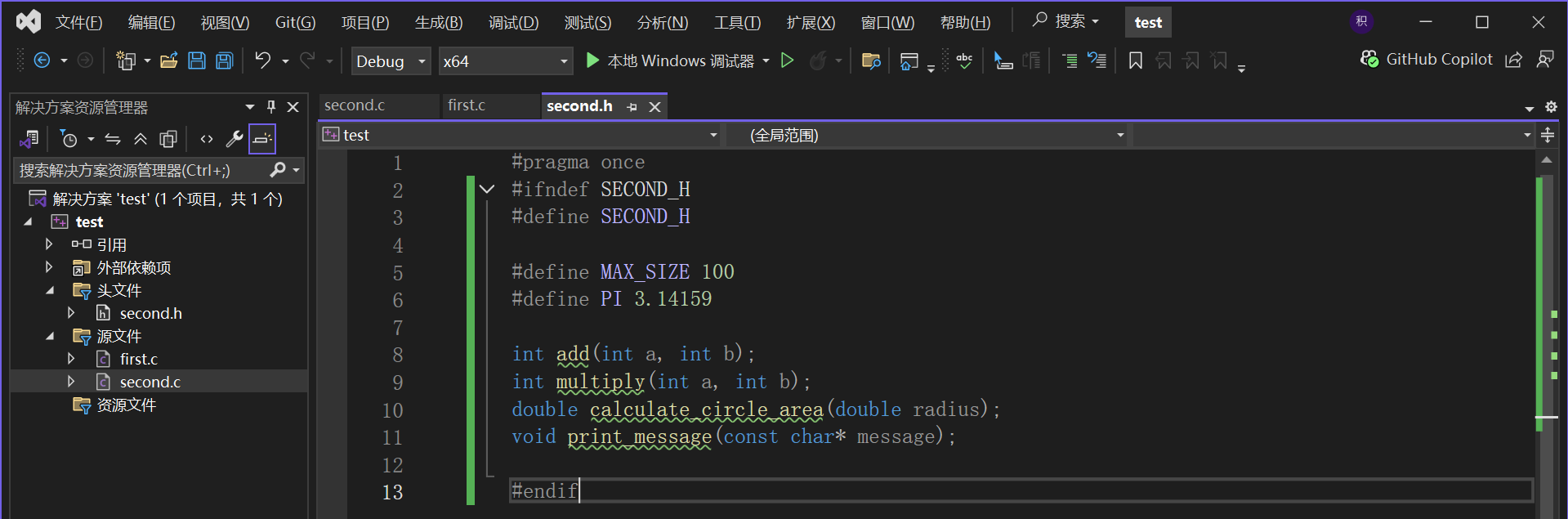Toggle a bookmark on current line
The image size is (1568, 519).
click(x=1136, y=60)
